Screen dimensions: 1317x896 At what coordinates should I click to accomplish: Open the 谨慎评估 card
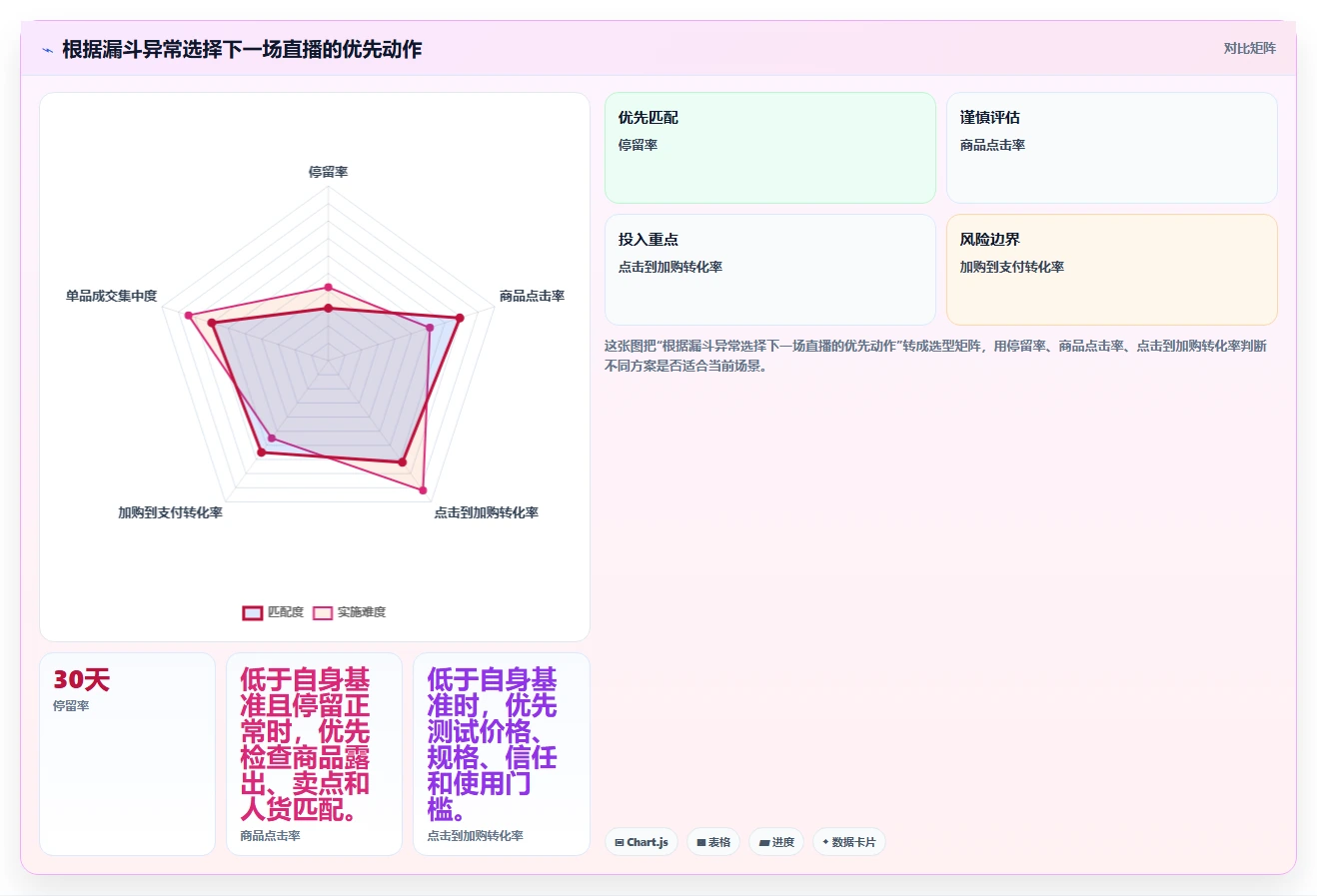click(1111, 148)
